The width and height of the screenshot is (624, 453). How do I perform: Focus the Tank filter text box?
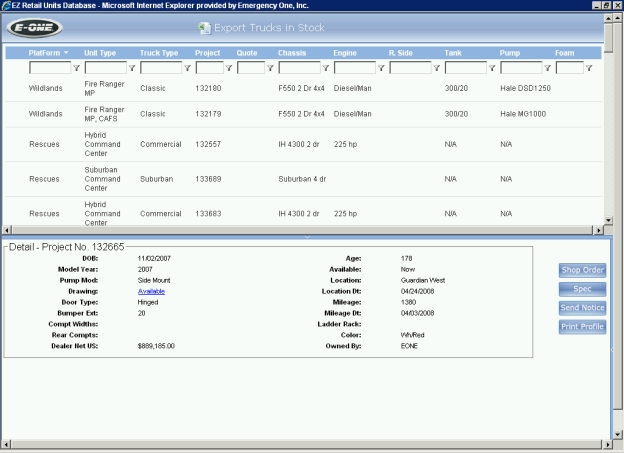point(466,68)
